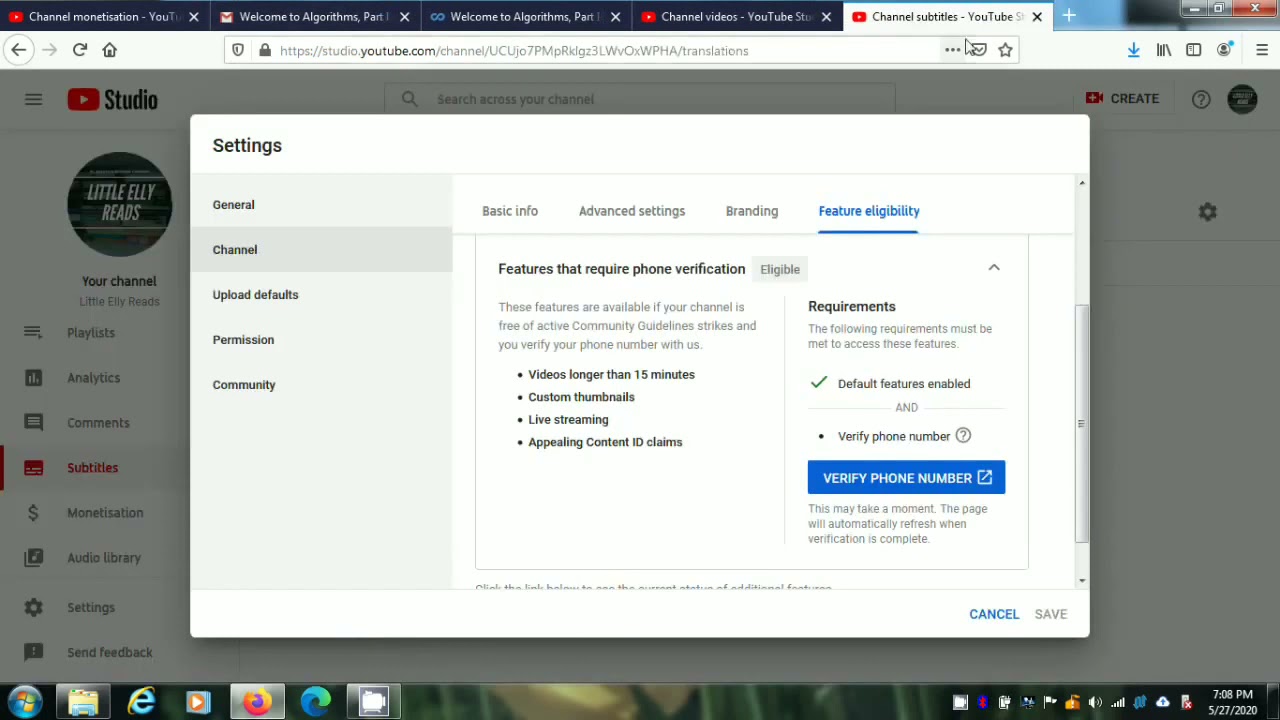Screen dimensions: 1280x720
Task: Open a new browser tab
Action: (x=1068, y=16)
